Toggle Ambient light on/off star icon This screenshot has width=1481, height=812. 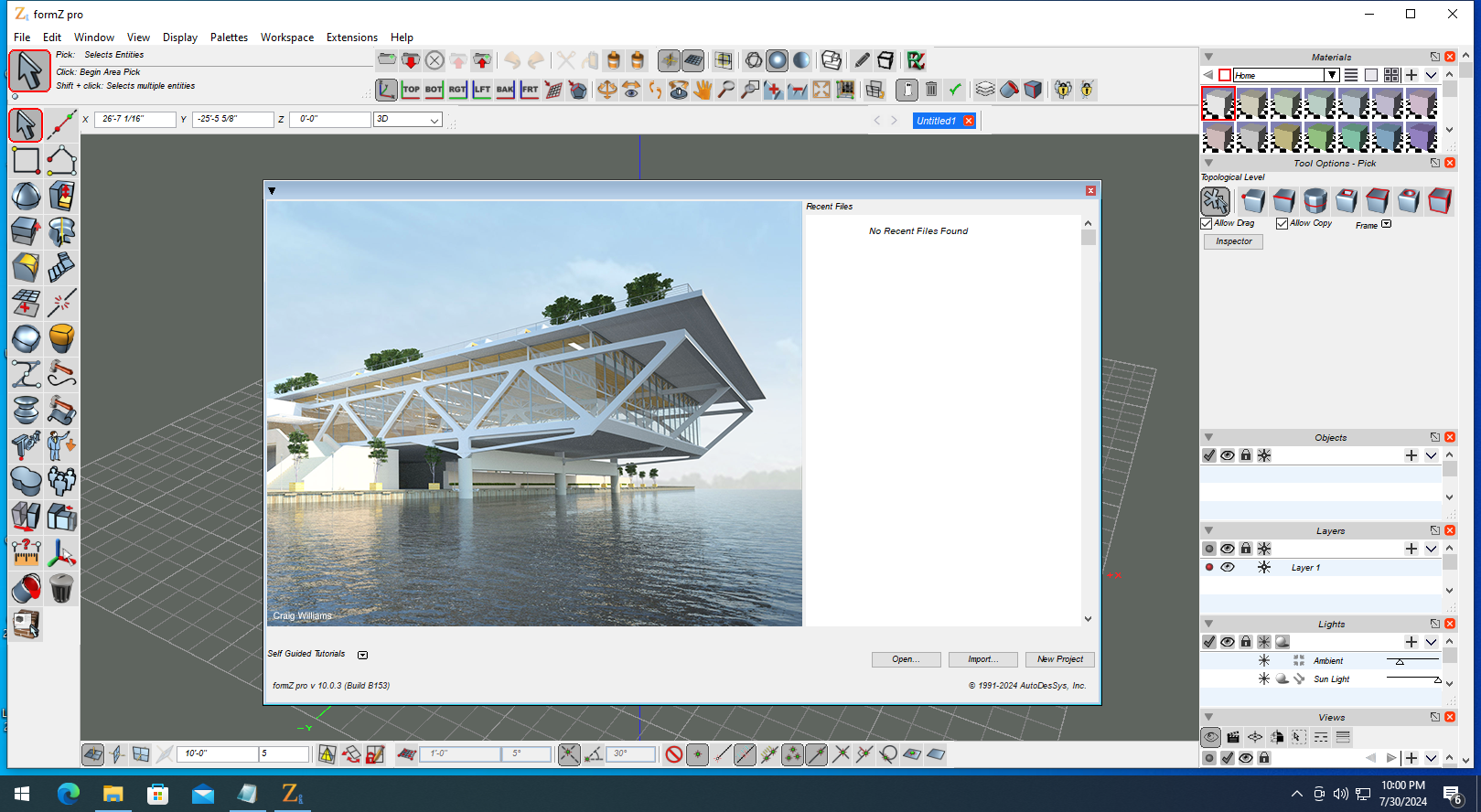coord(1264,660)
